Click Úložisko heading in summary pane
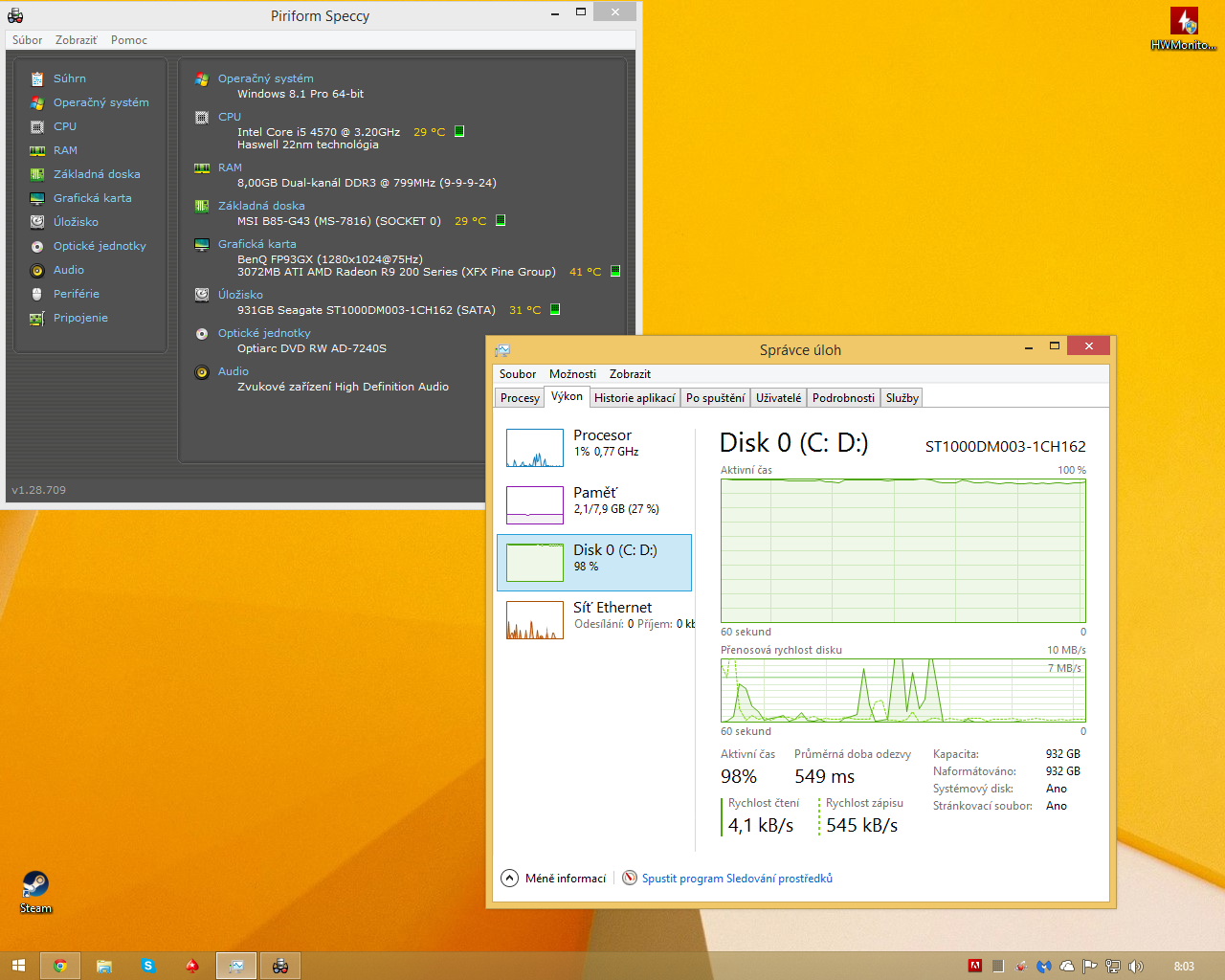Image resolution: width=1225 pixels, height=980 pixels. tap(240, 295)
